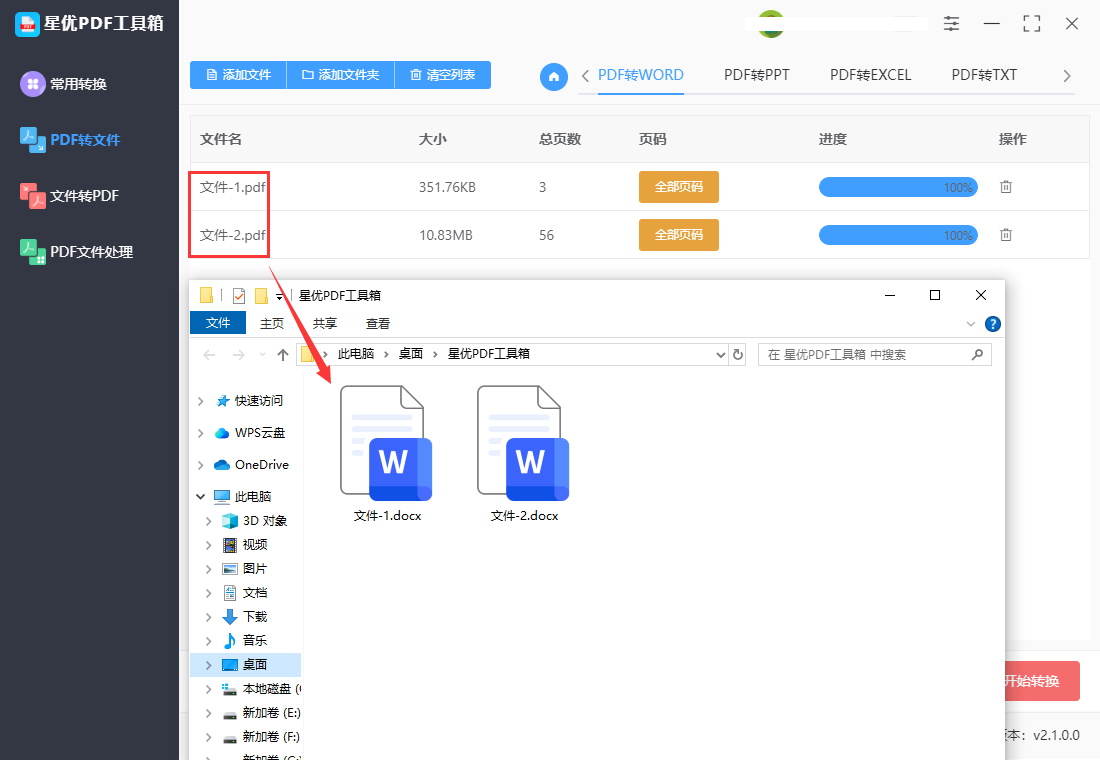Viewport: 1100px width, 760px height.
Task: Click 全部页码 for 文件-1.pdf
Action: pos(678,187)
